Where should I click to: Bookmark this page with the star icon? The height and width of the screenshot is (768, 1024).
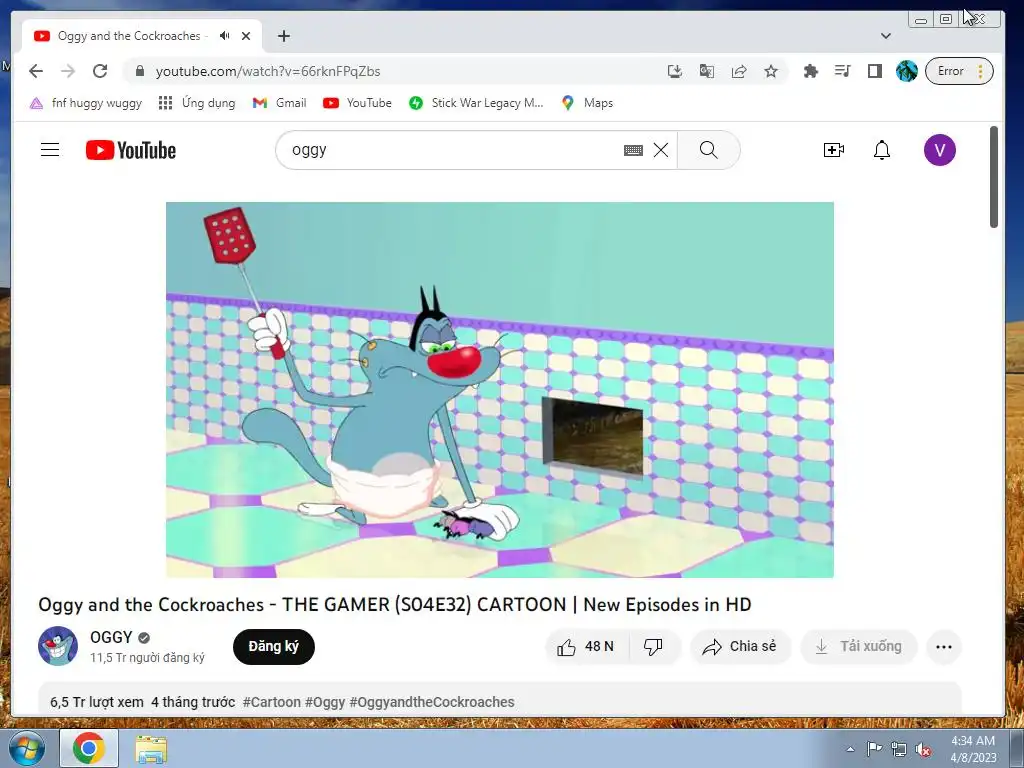pos(771,71)
